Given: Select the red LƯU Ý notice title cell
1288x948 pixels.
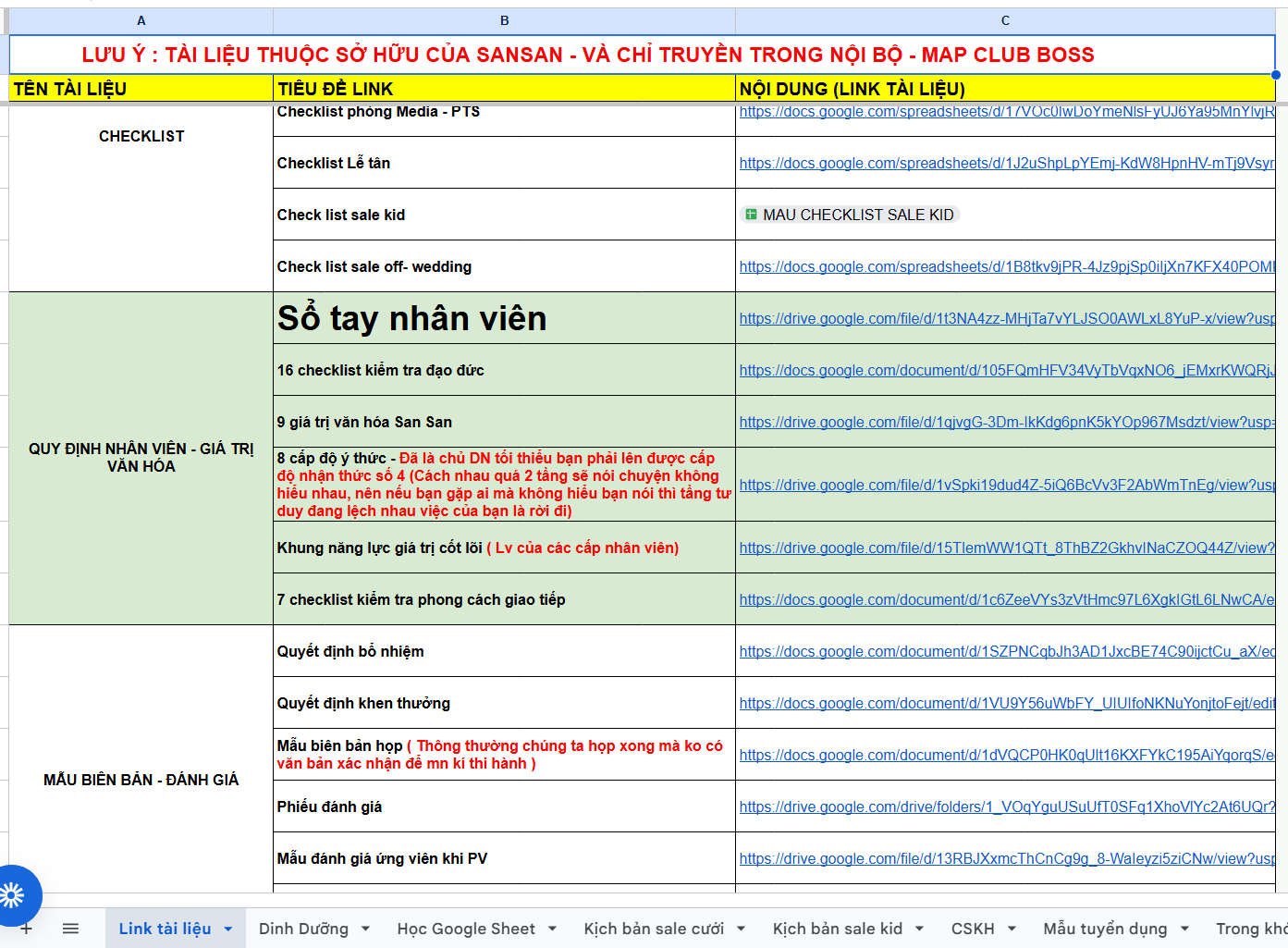Looking at the screenshot, I should (x=643, y=55).
